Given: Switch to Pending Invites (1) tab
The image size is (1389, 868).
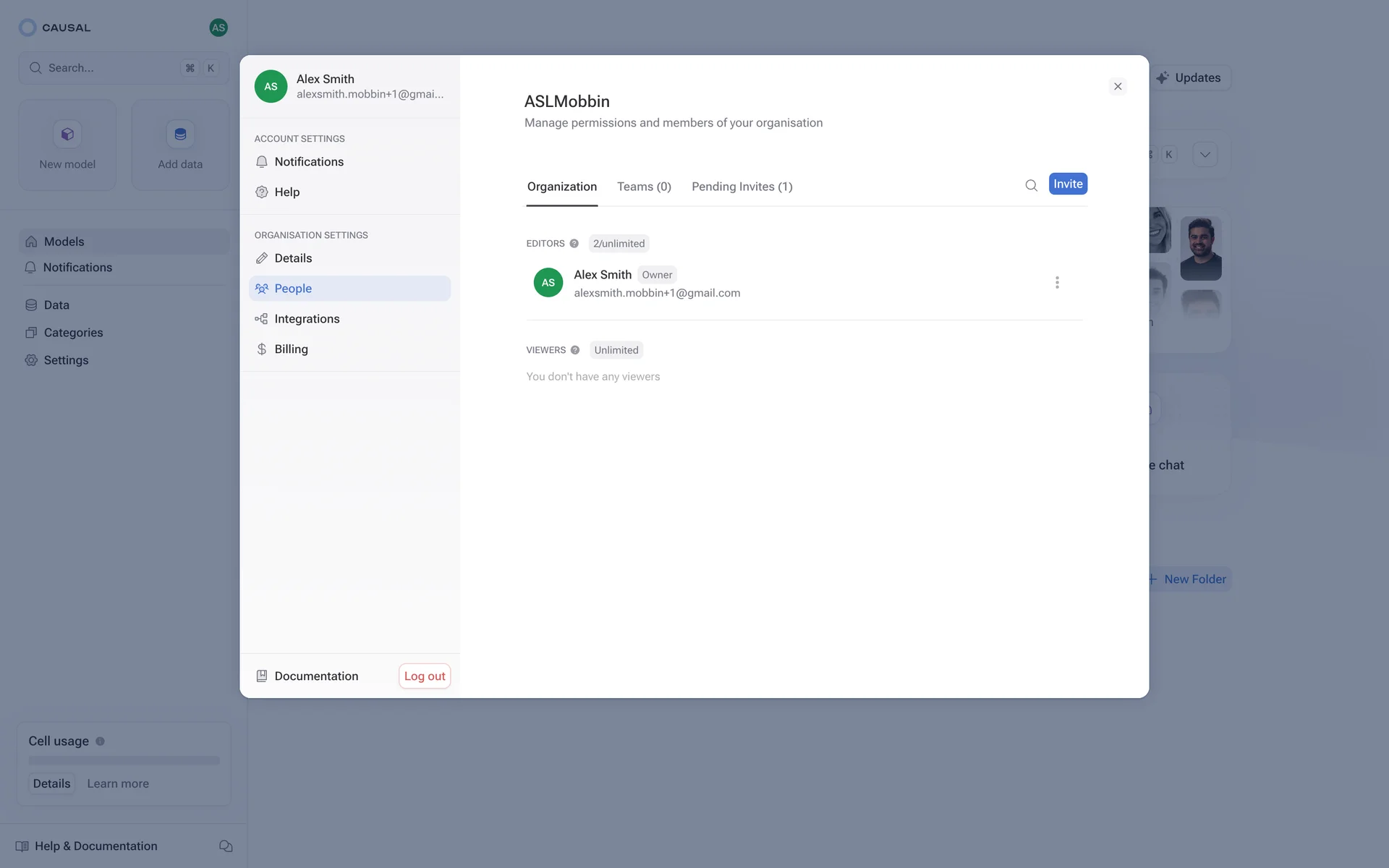Looking at the screenshot, I should (x=742, y=187).
